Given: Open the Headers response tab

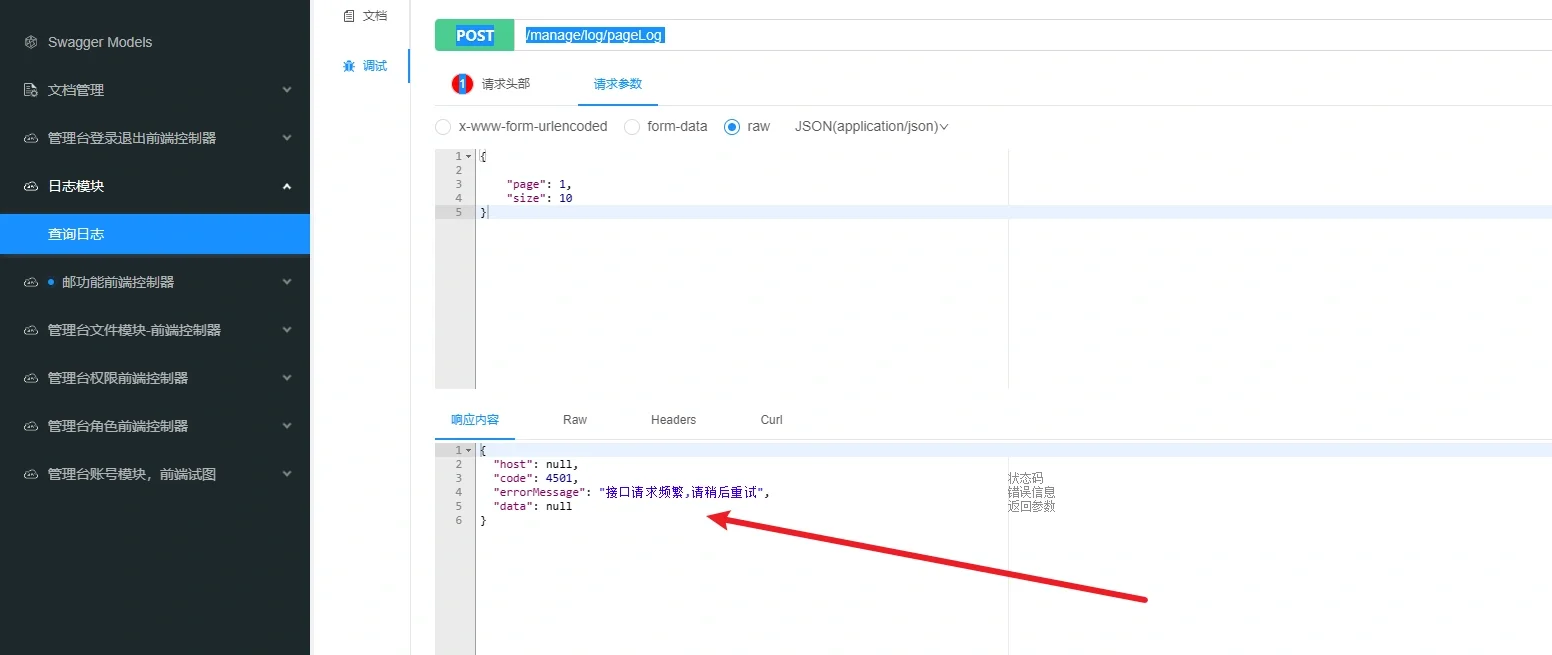Looking at the screenshot, I should coord(672,419).
